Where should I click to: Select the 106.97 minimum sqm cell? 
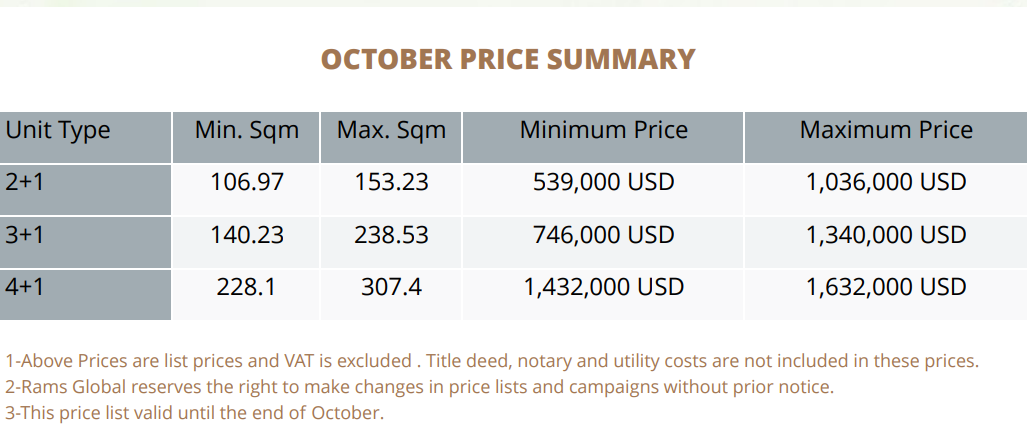click(x=247, y=183)
